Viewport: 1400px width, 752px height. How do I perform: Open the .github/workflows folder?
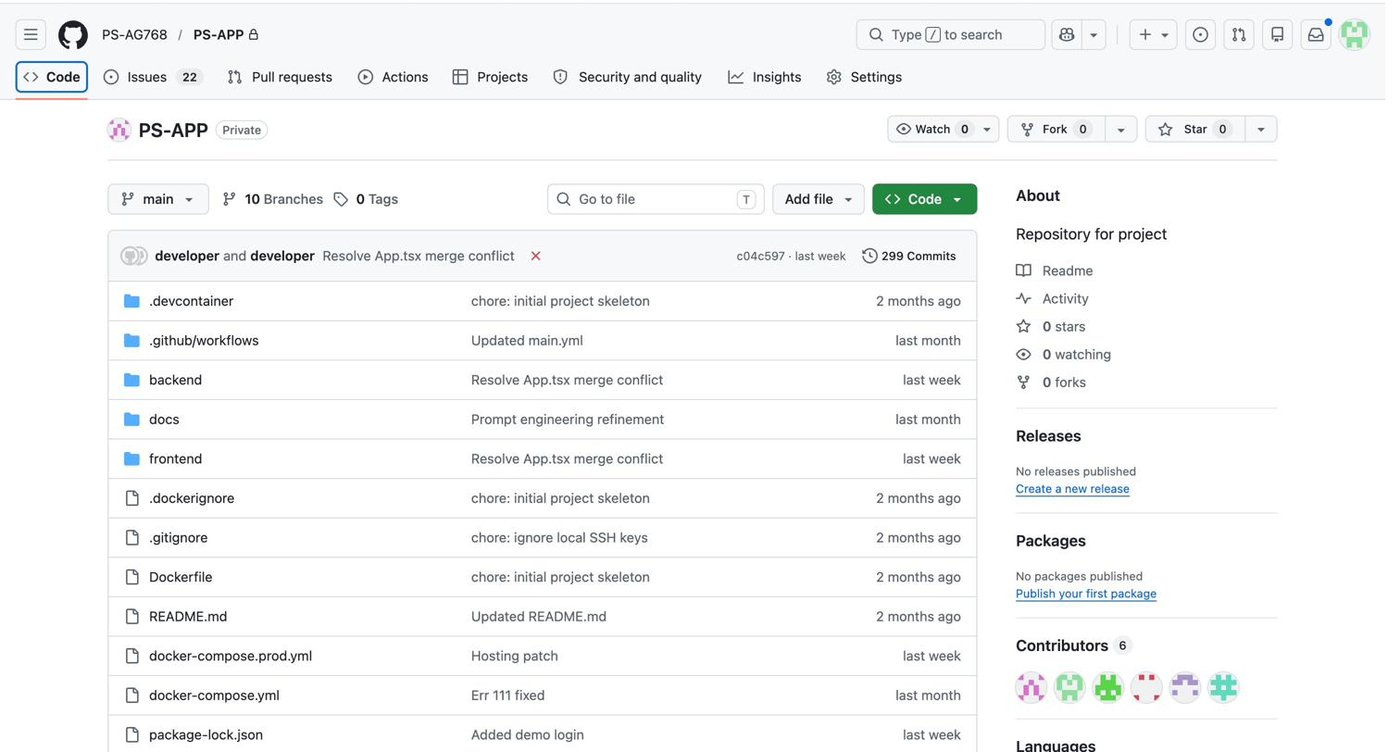tap(204, 341)
